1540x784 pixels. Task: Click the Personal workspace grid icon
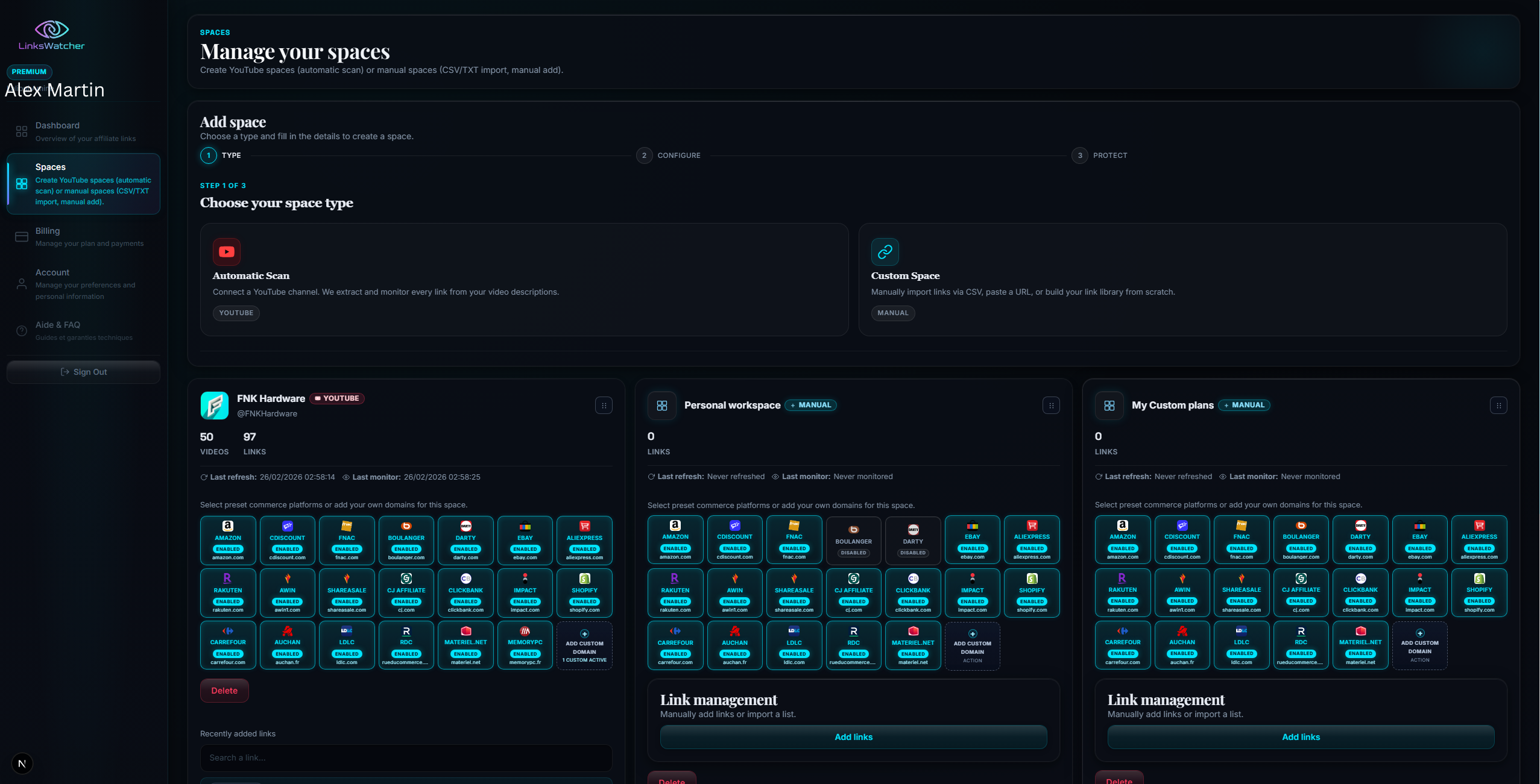661,405
